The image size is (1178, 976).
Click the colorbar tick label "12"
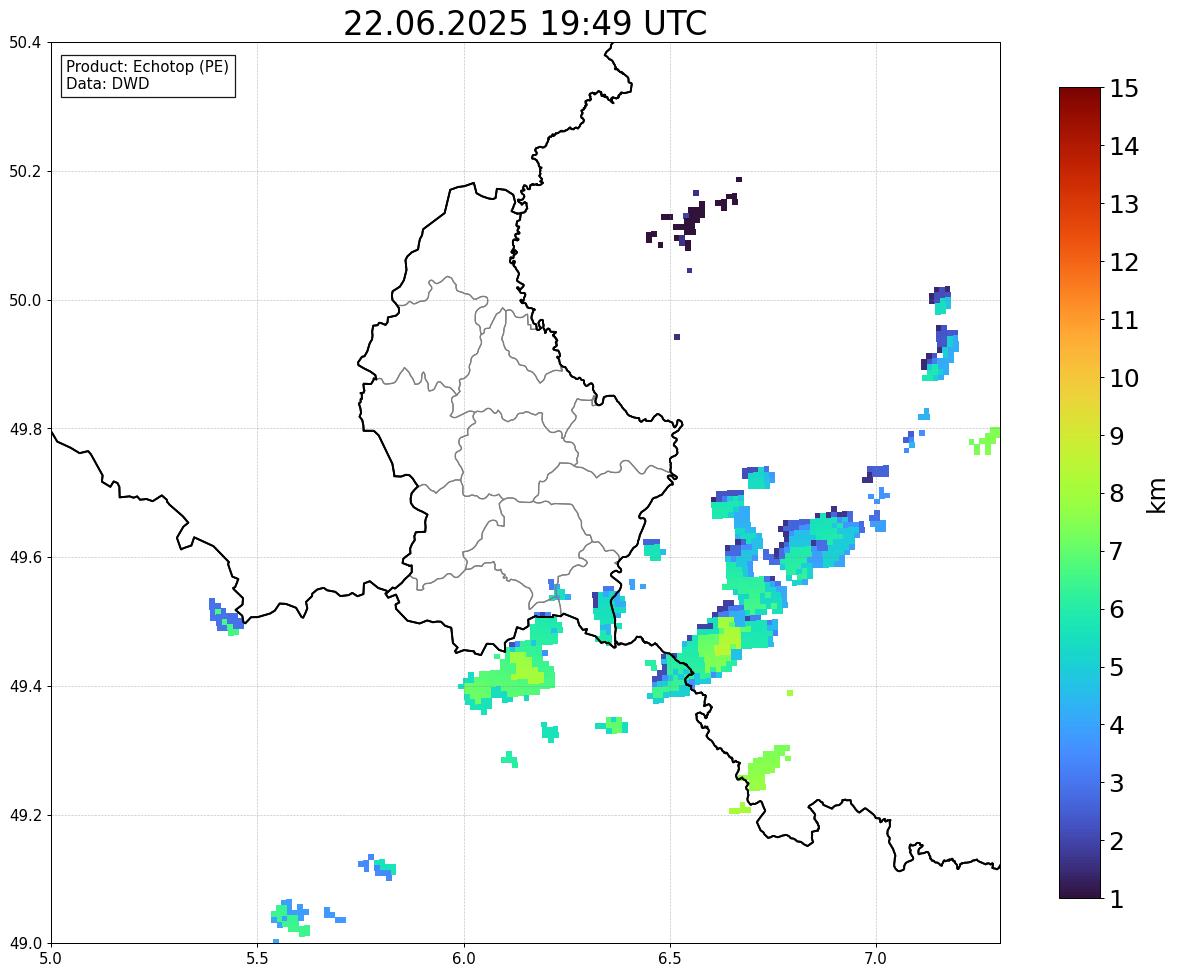(1124, 262)
